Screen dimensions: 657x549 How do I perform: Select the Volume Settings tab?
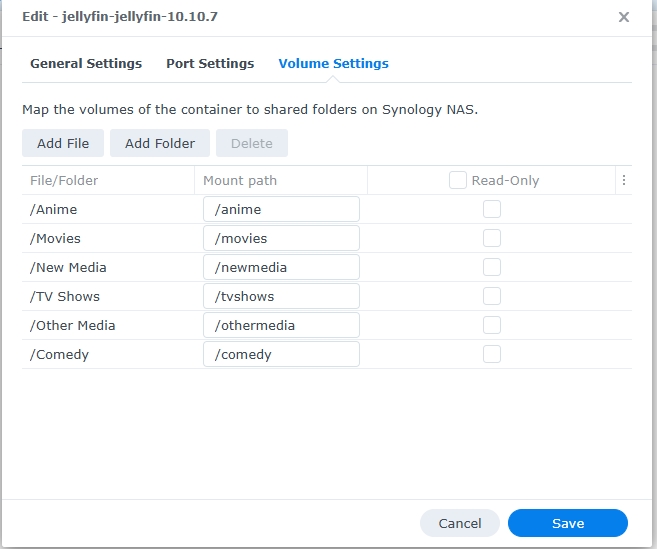point(333,63)
